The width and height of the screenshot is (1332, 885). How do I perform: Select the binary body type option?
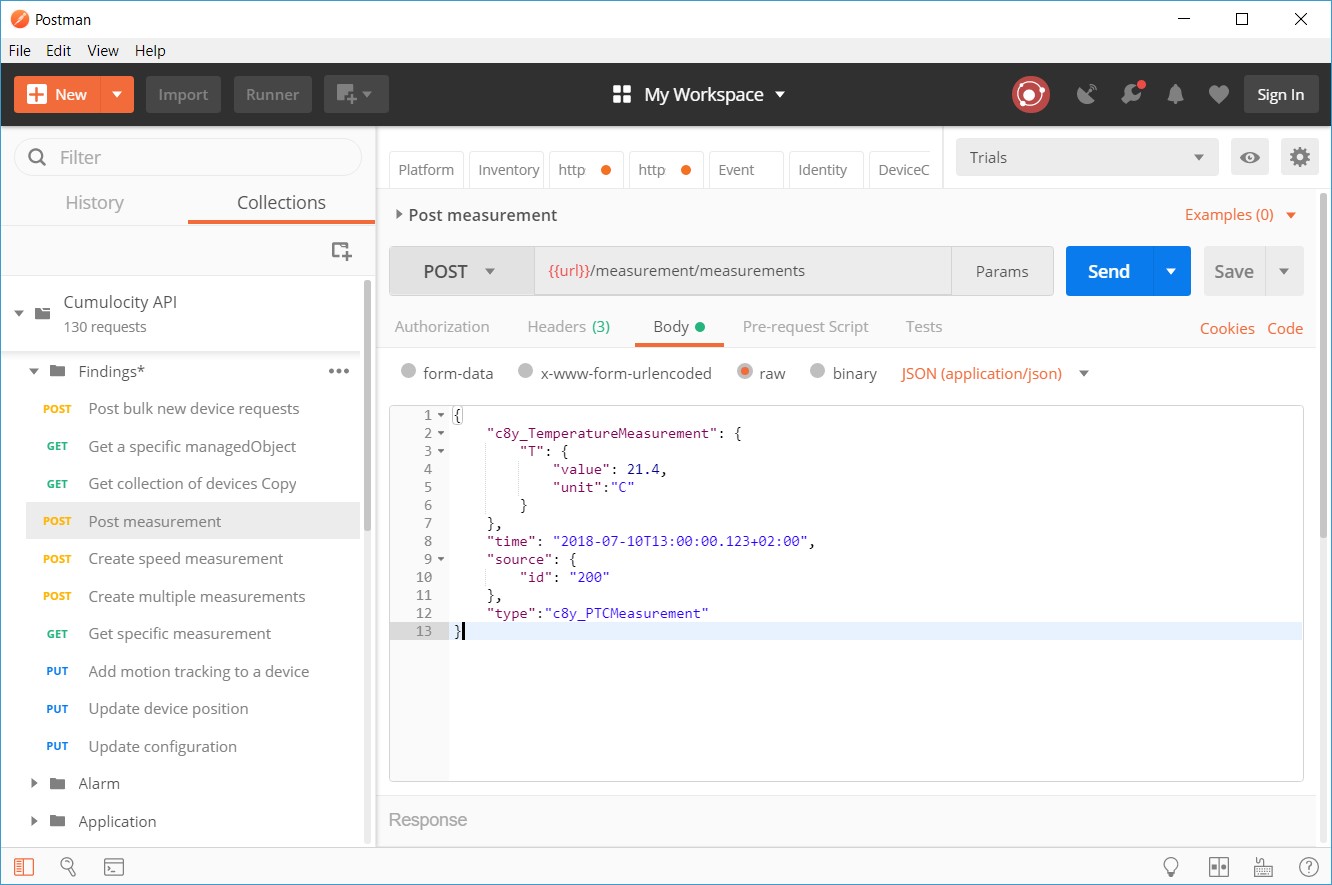818,372
